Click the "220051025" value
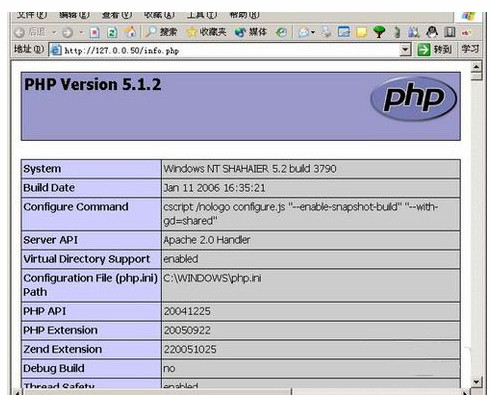The image size is (490, 395). 190,349
